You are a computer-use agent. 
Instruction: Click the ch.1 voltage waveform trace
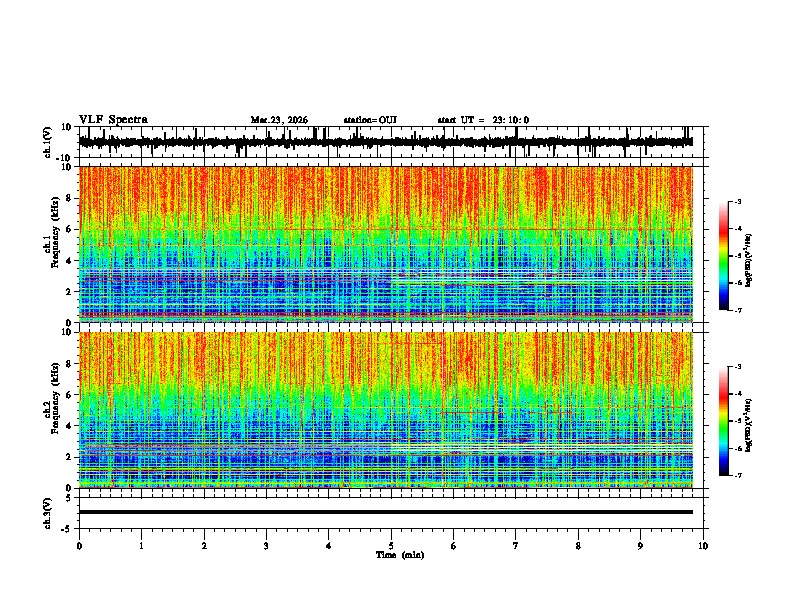(x=385, y=142)
